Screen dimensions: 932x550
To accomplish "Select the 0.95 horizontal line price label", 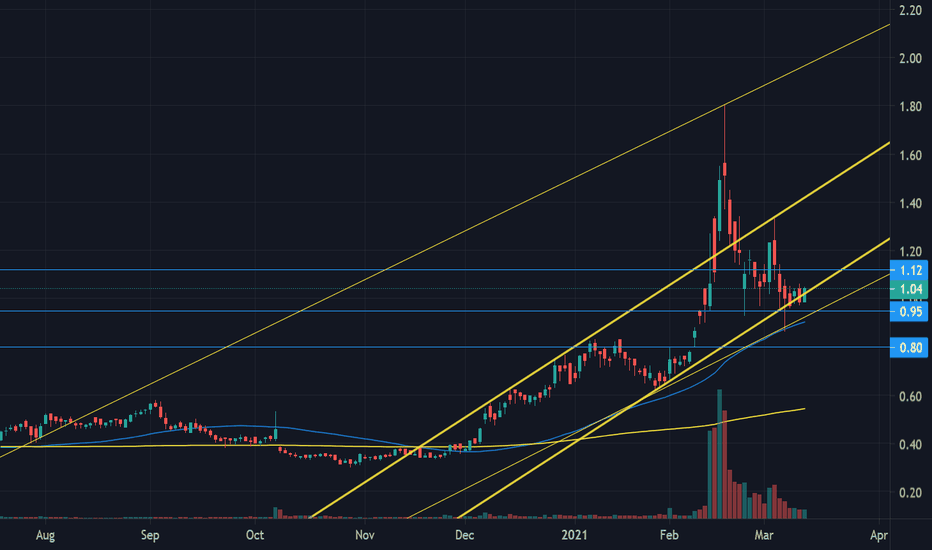I will click(x=909, y=312).
